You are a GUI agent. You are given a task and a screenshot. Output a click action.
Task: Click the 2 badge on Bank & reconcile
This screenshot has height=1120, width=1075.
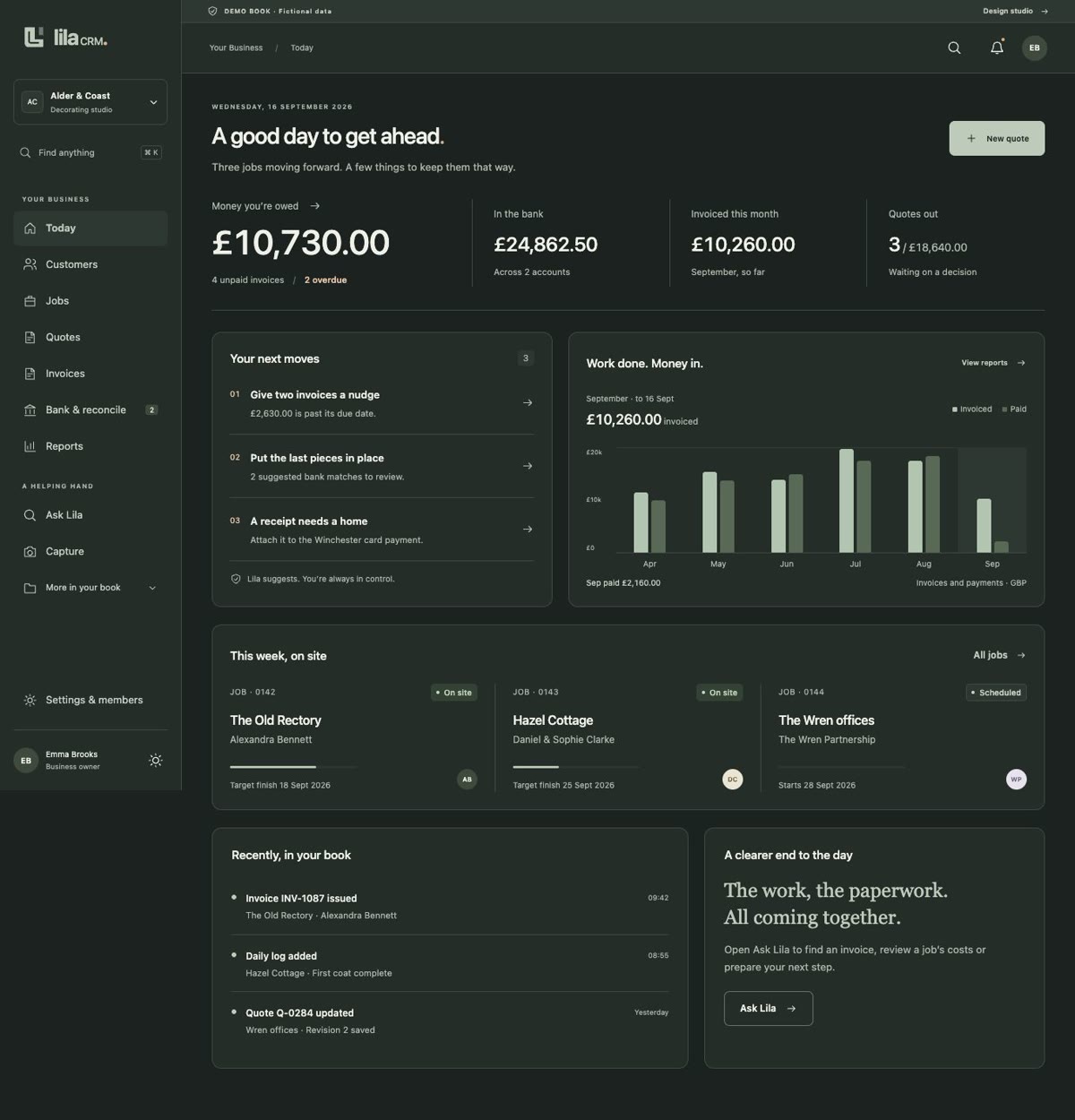pyautogui.click(x=151, y=410)
